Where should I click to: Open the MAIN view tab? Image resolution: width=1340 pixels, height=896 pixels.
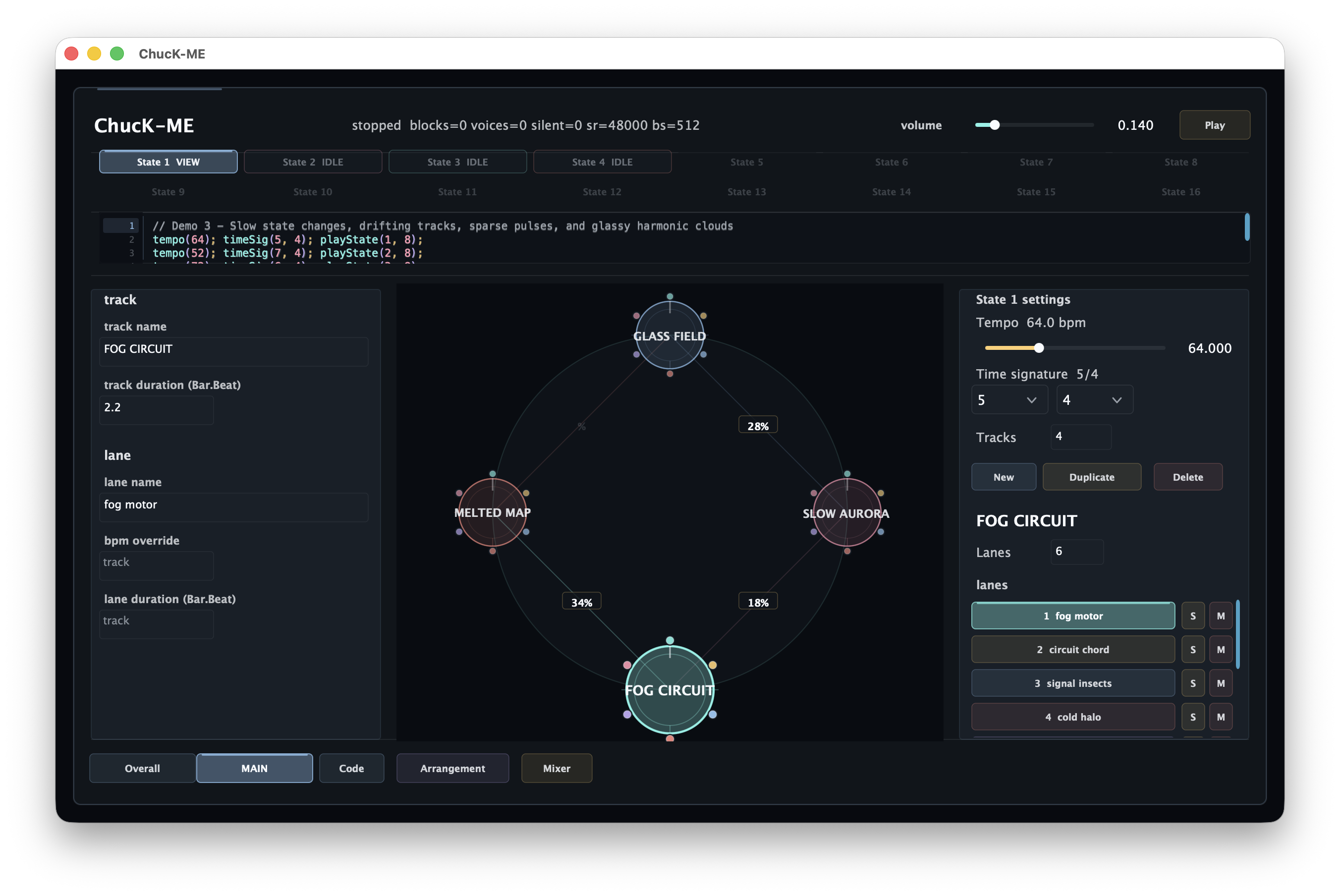pos(254,768)
